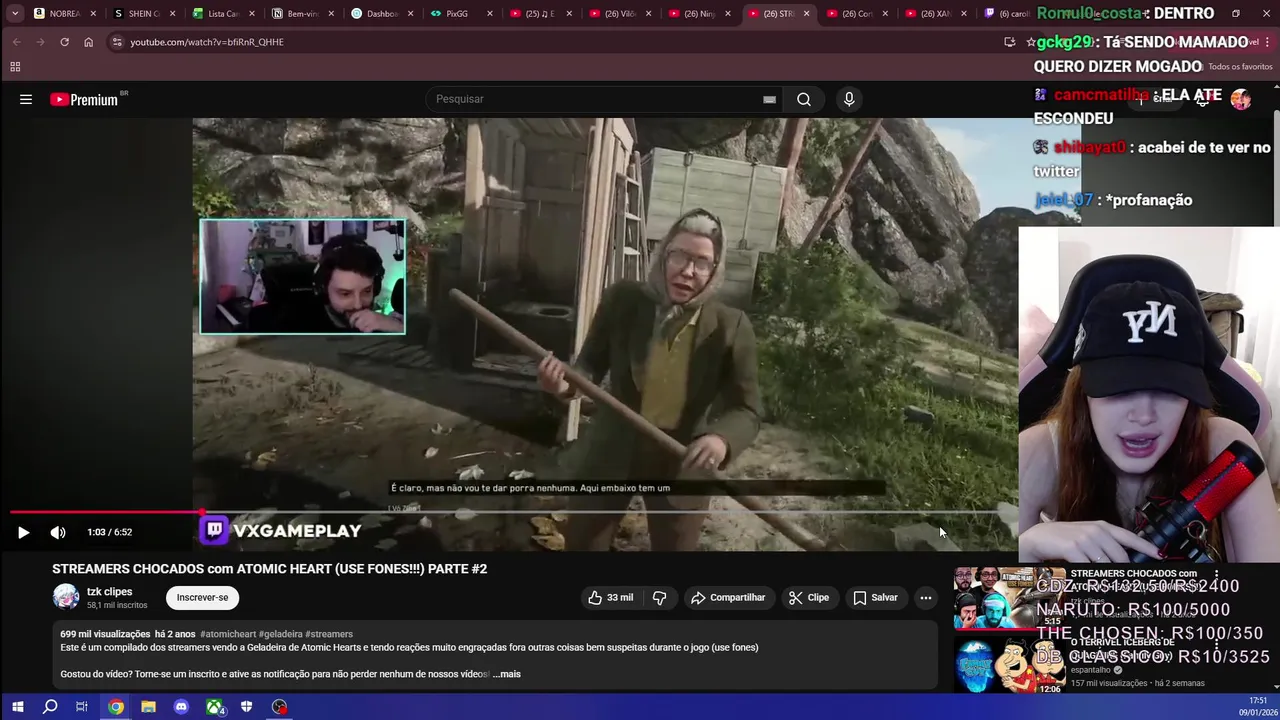Open OBS Studio from taskbar
The width and height of the screenshot is (1280, 720).
[279, 707]
